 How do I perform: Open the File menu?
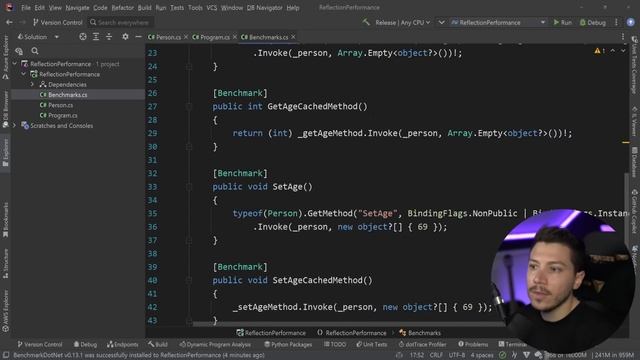point(26,7)
